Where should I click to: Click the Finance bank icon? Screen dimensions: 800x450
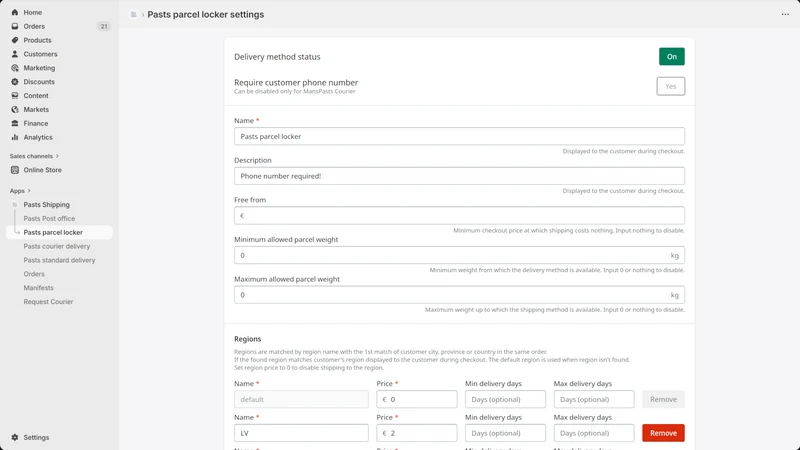tap(15, 123)
